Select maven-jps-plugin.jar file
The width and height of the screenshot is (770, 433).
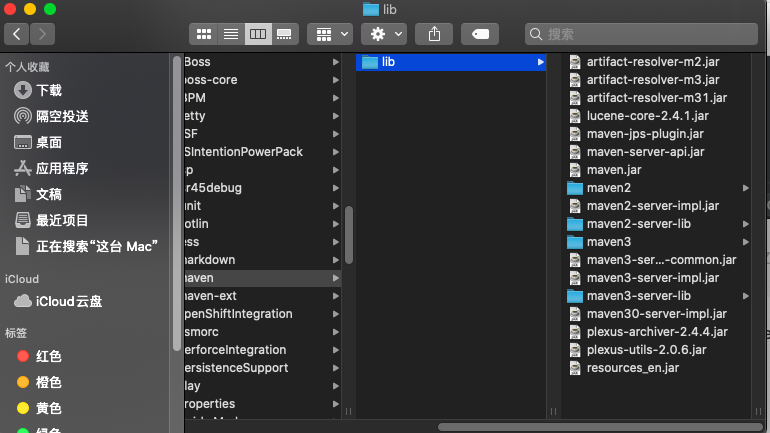tap(636, 134)
